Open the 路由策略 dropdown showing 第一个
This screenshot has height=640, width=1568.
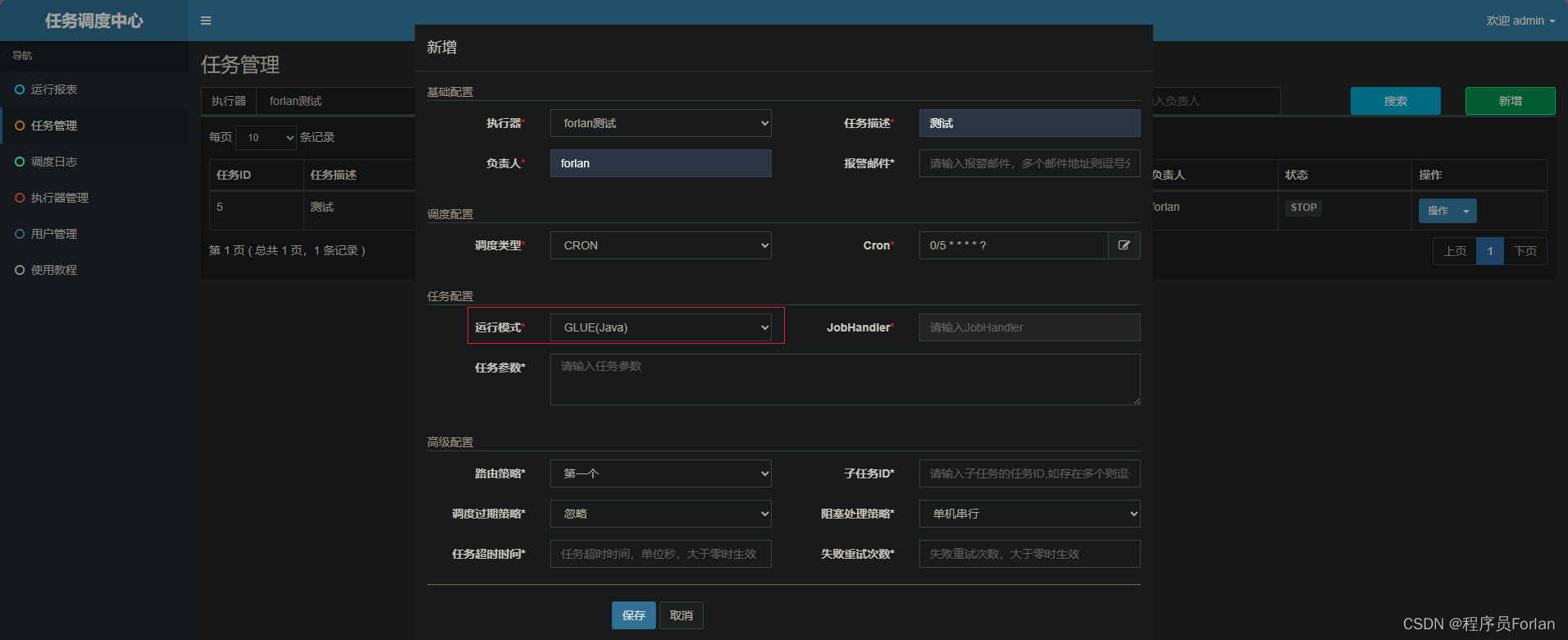pos(661,473)
